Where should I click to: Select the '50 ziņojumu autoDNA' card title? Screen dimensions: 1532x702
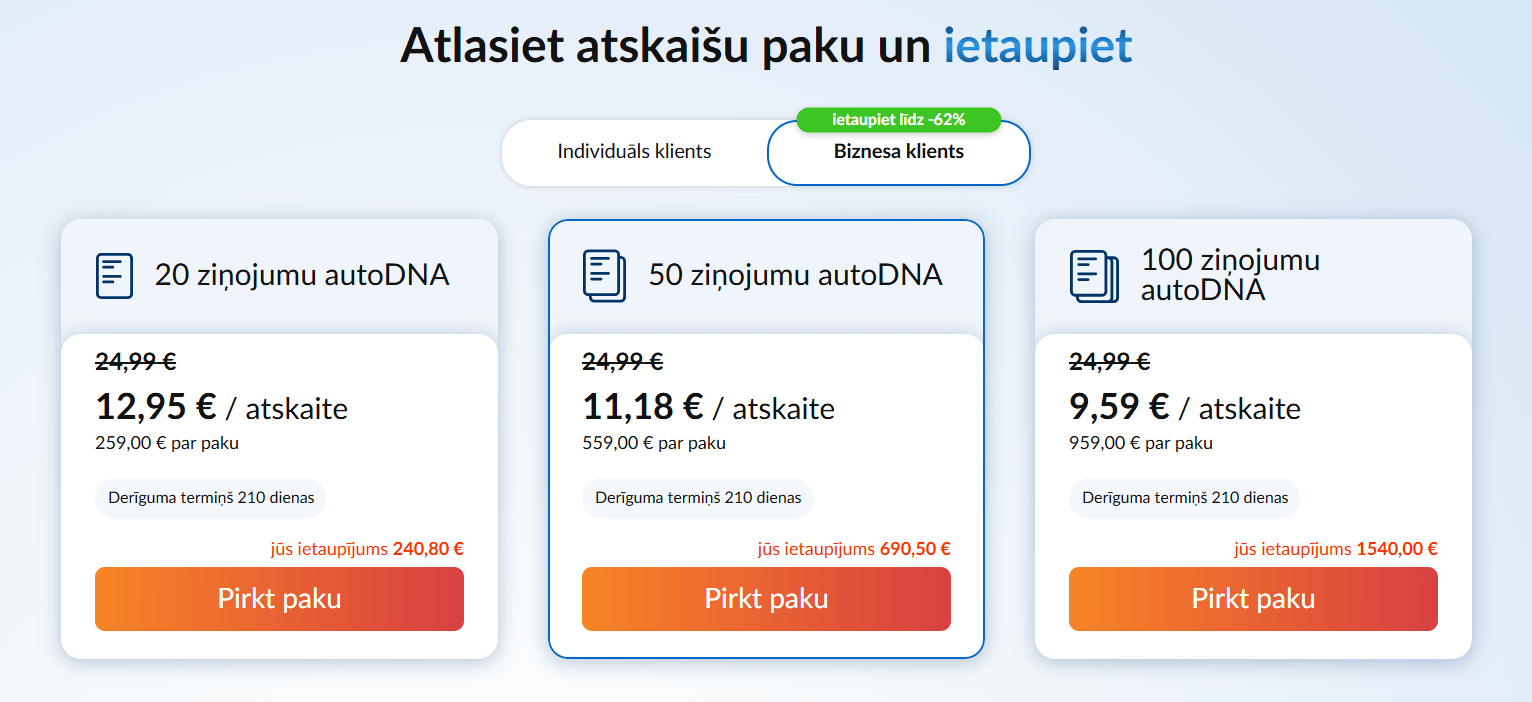pos(795,275)
